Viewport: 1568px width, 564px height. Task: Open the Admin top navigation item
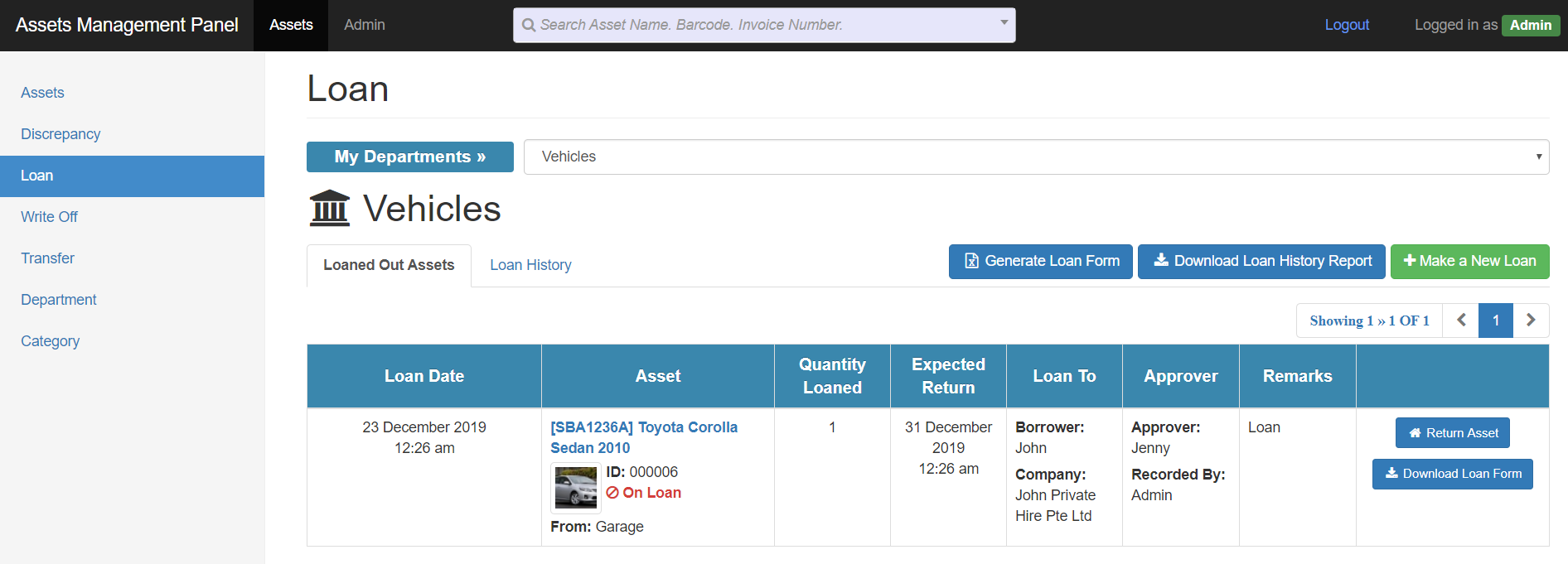365,25
